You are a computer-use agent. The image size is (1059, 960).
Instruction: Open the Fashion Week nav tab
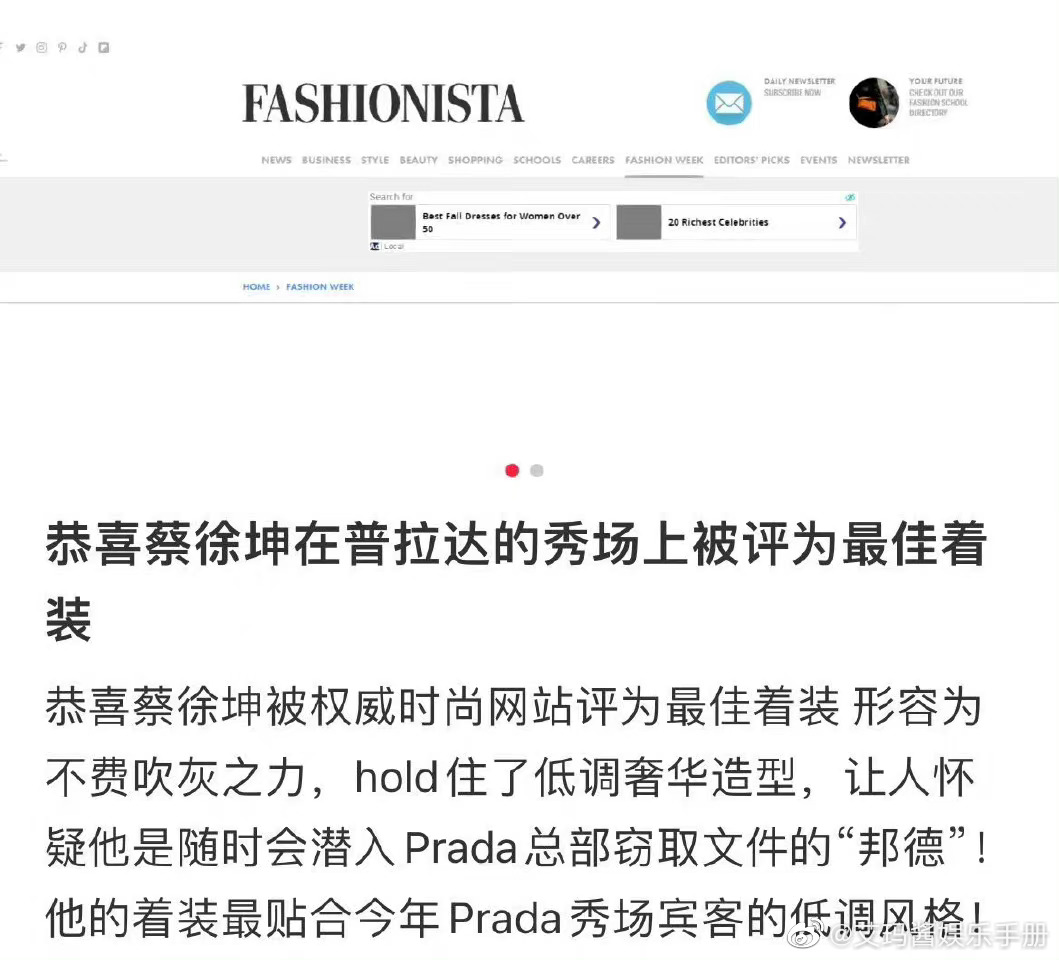point(664,160)
